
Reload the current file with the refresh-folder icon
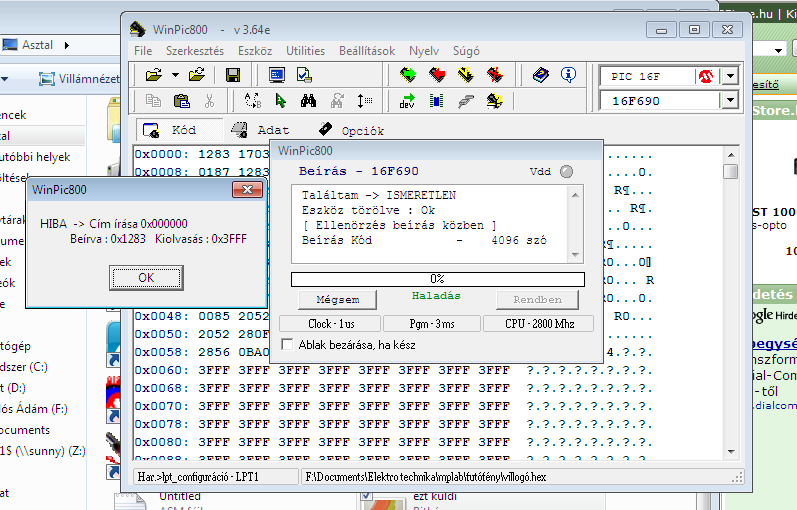click(x=197, y=75)
